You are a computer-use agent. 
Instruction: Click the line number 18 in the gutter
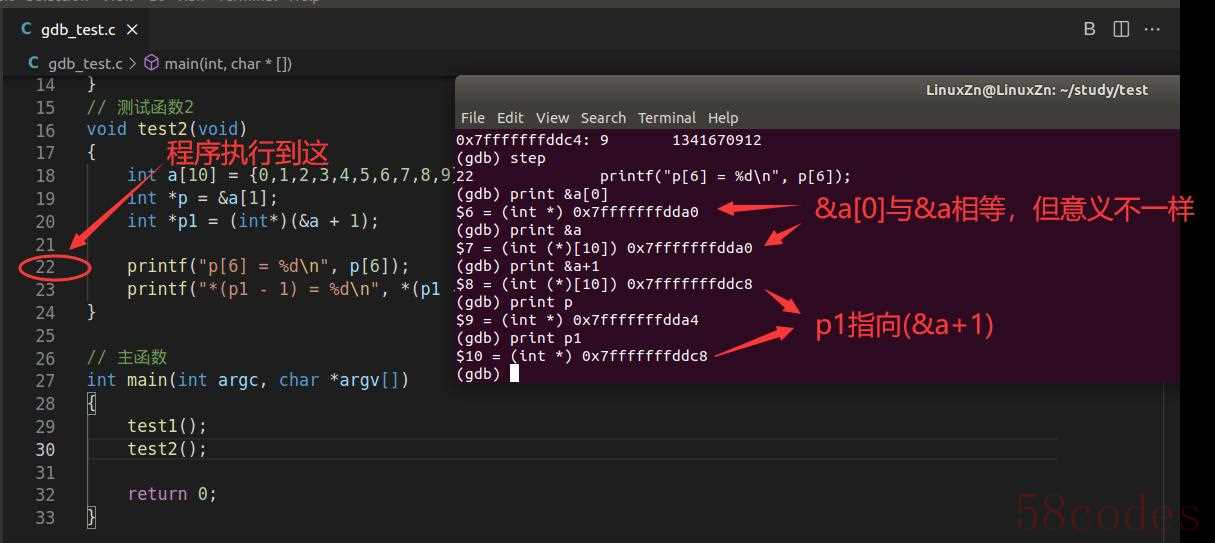tap(45, 175)
